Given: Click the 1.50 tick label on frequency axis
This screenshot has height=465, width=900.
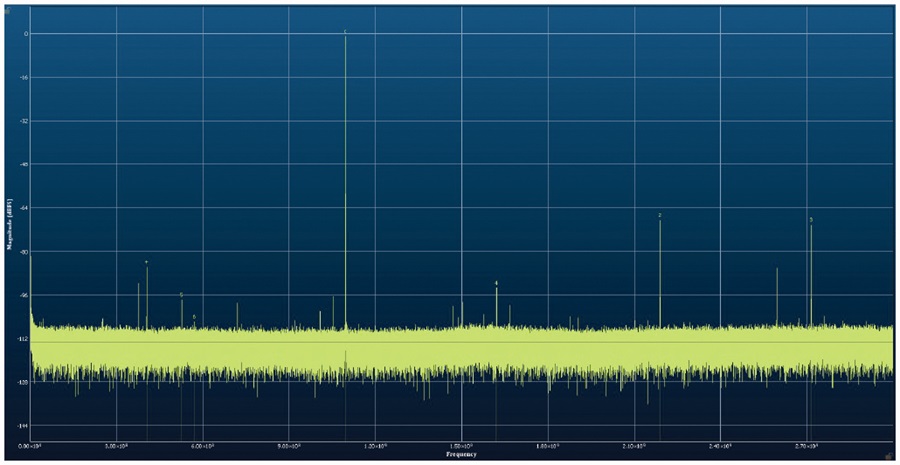Looking at the screenshot, I should pos(461,445).
